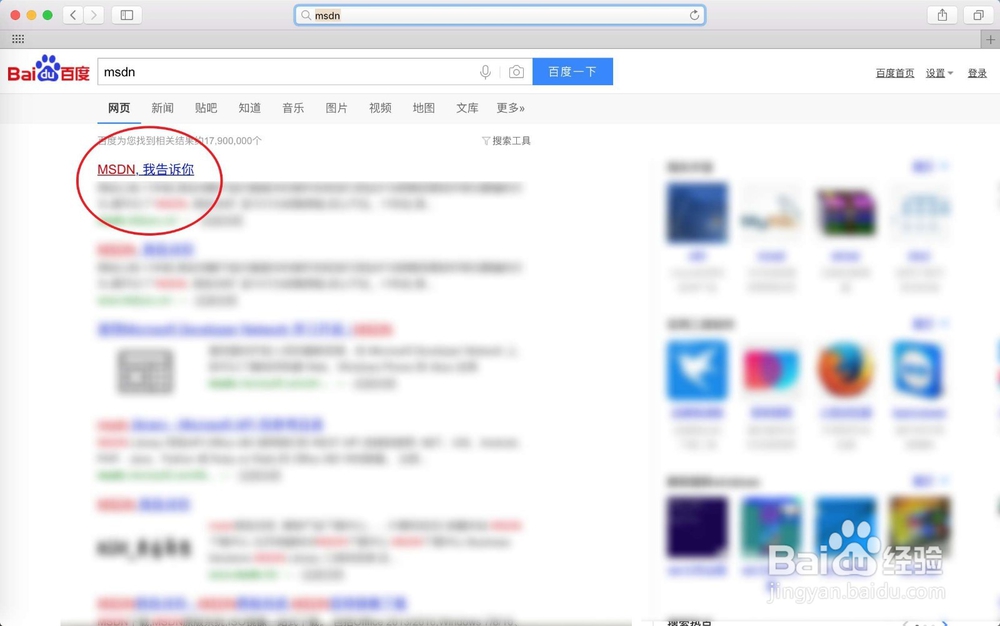The width and height of the screenshot is (1000, 626).
Task: Go back with Safari's back arrow
Action: [73, 15]
